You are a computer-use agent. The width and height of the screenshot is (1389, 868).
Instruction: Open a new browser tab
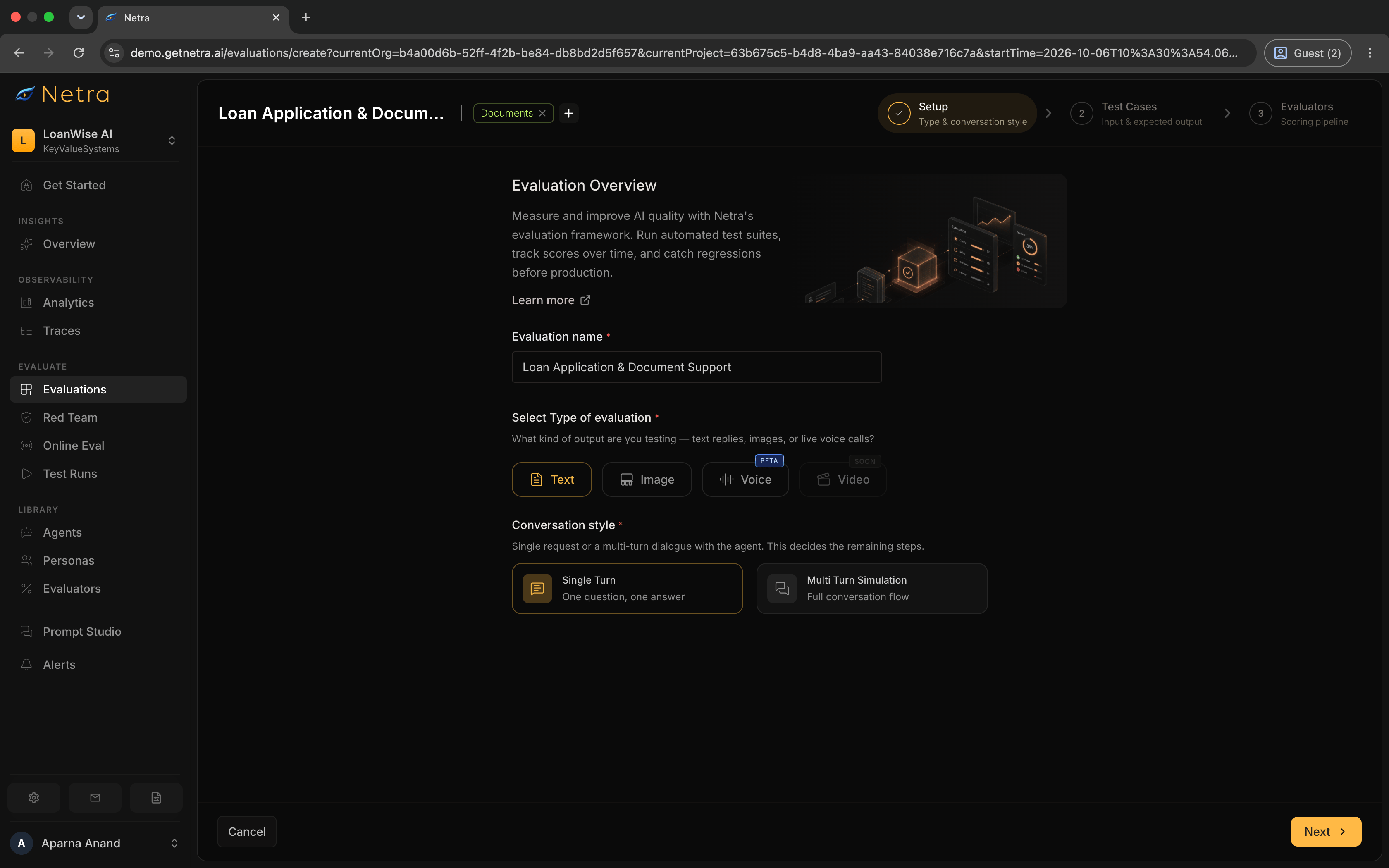306,18
